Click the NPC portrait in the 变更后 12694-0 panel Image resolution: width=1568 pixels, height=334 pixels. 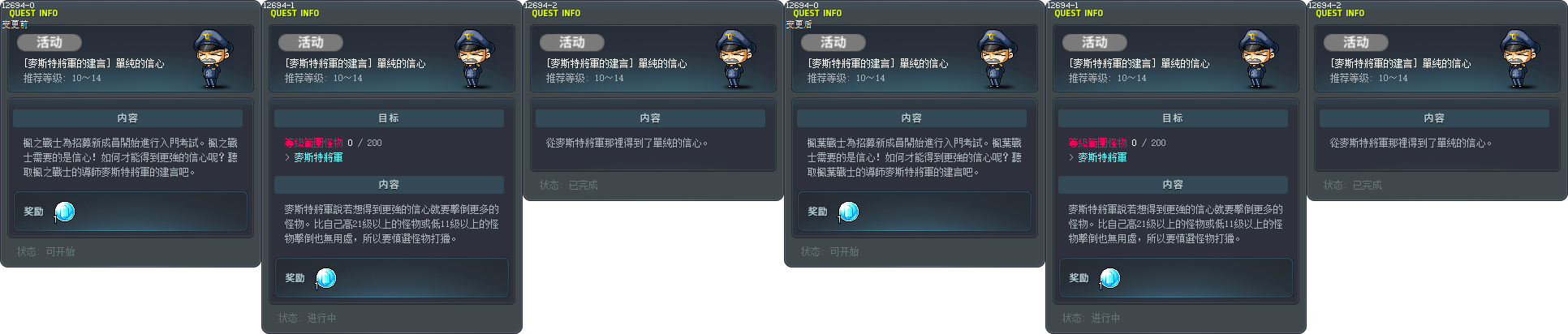[x=998, y=59]
